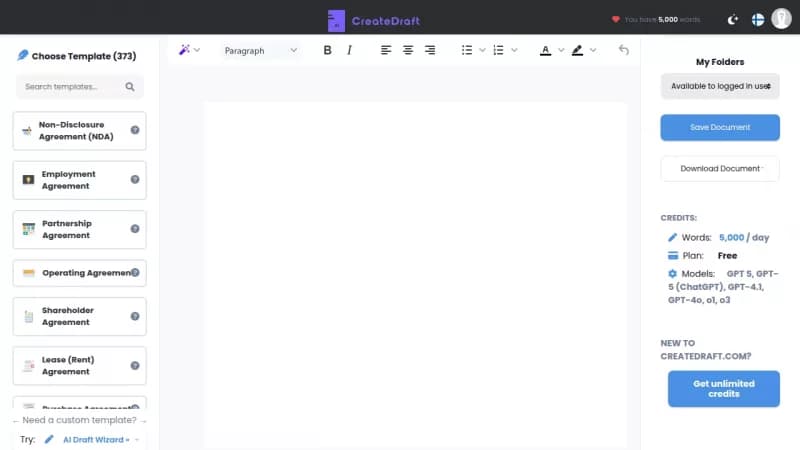Show help for Non-Disclosure Agreement template

[x=135, y=130]
